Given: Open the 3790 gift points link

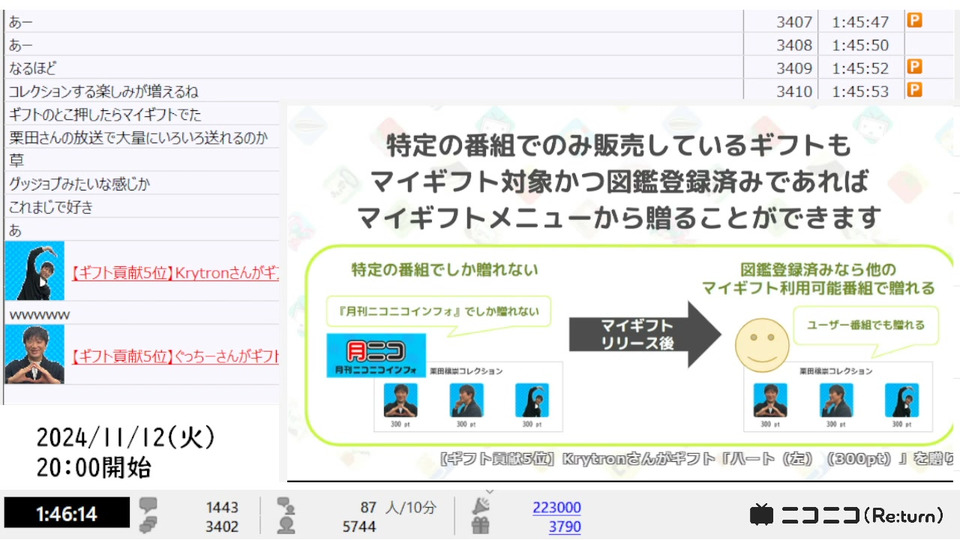Looking at the screenshot, I should (x=564, y=526).
